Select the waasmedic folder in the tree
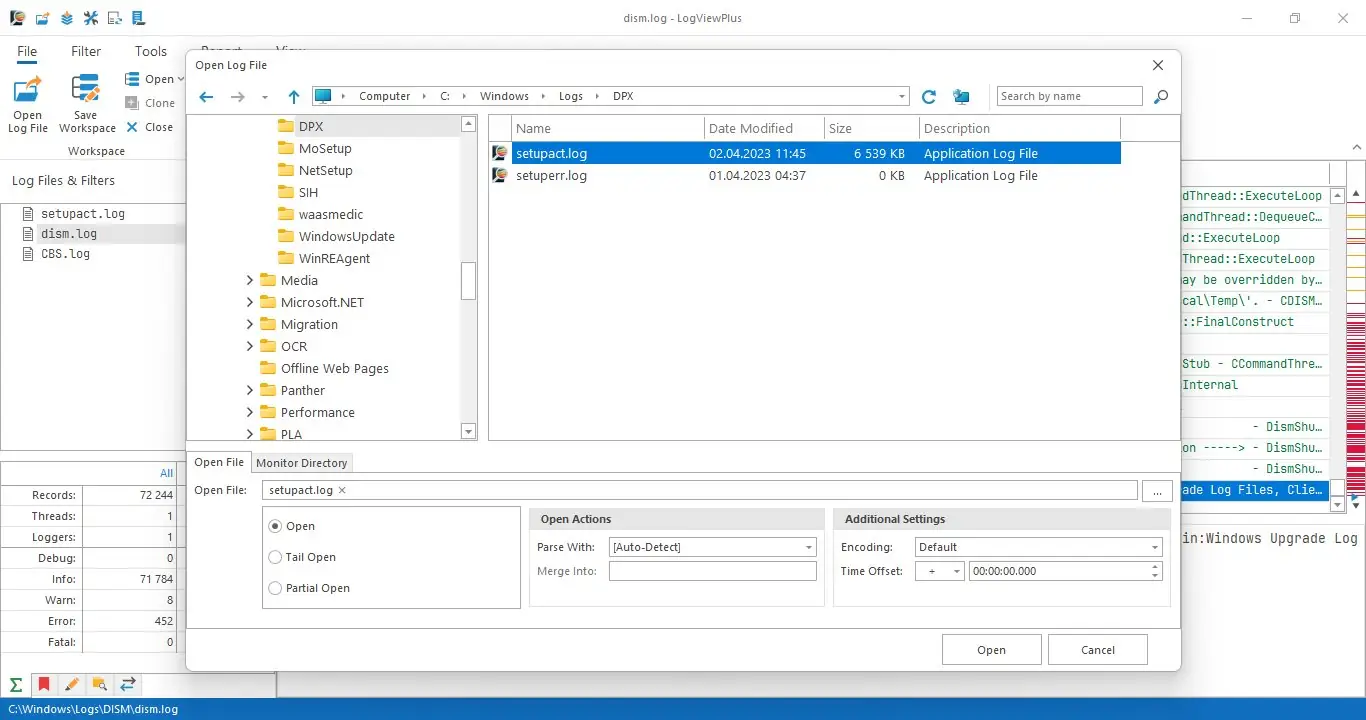1366x720 pixels. pos(331,215)
